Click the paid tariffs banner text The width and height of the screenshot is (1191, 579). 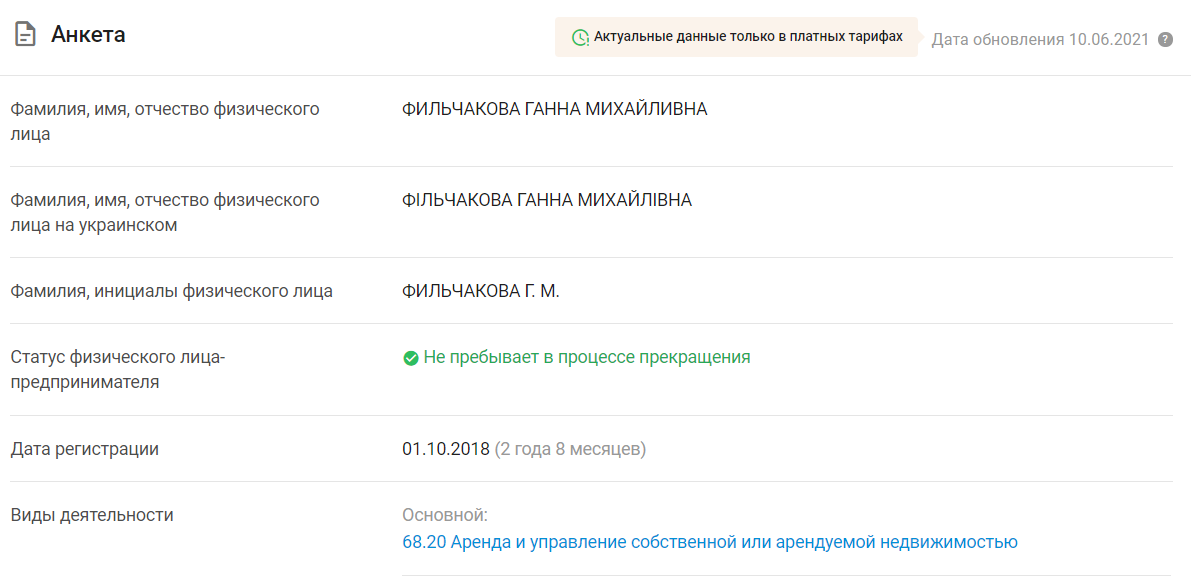[748, 37]
